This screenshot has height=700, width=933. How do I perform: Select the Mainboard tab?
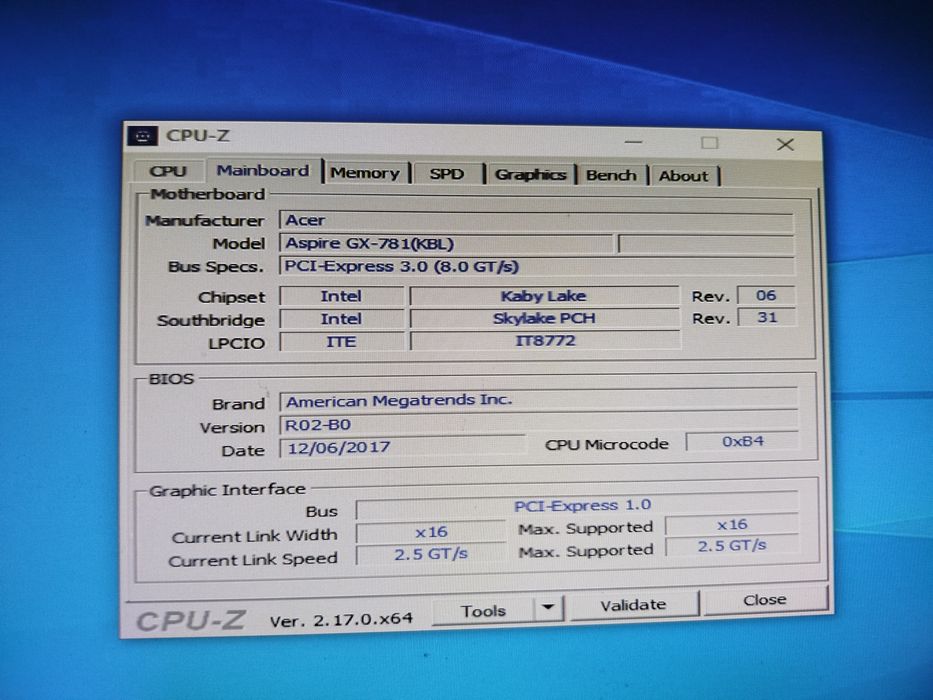[263, 171]
